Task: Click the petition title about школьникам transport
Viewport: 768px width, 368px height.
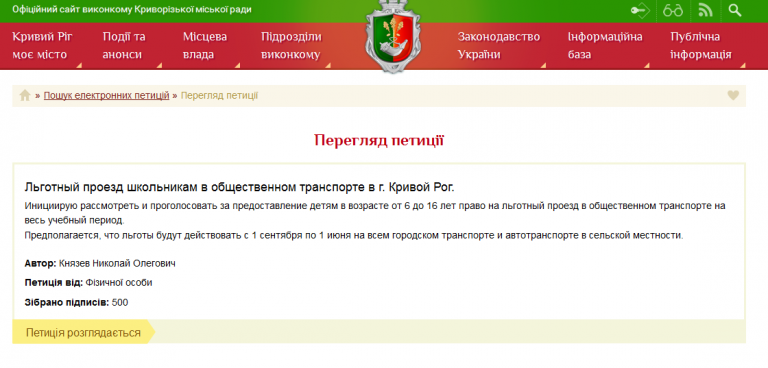Action: (x=240, y=187)
